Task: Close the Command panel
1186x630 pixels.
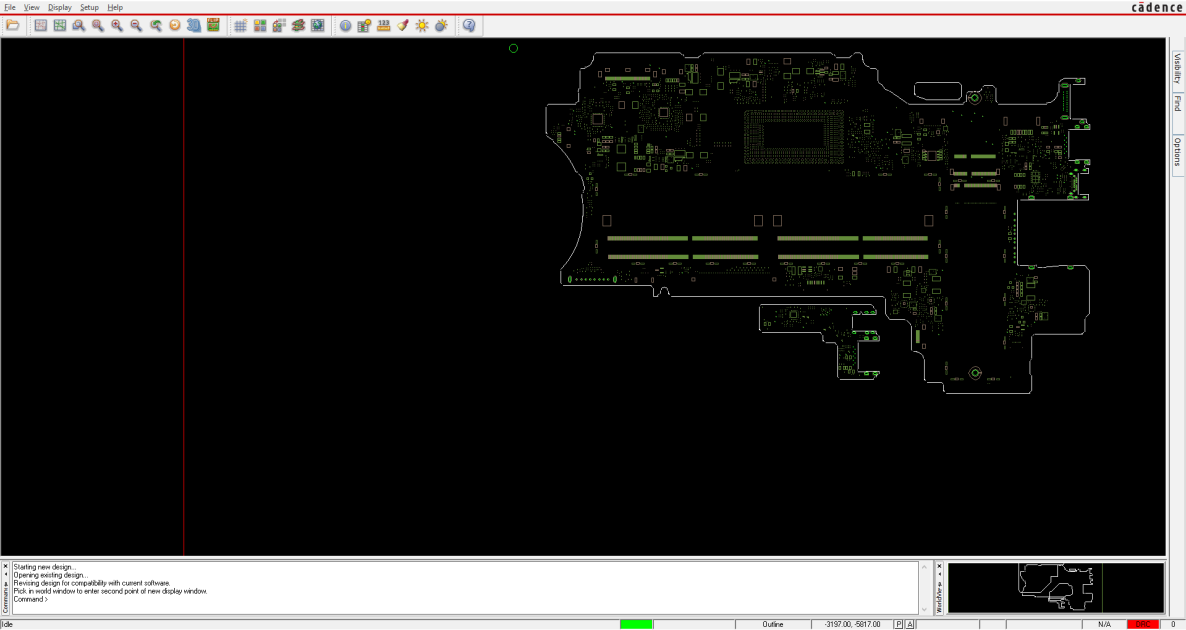Action: click(5, 566)
